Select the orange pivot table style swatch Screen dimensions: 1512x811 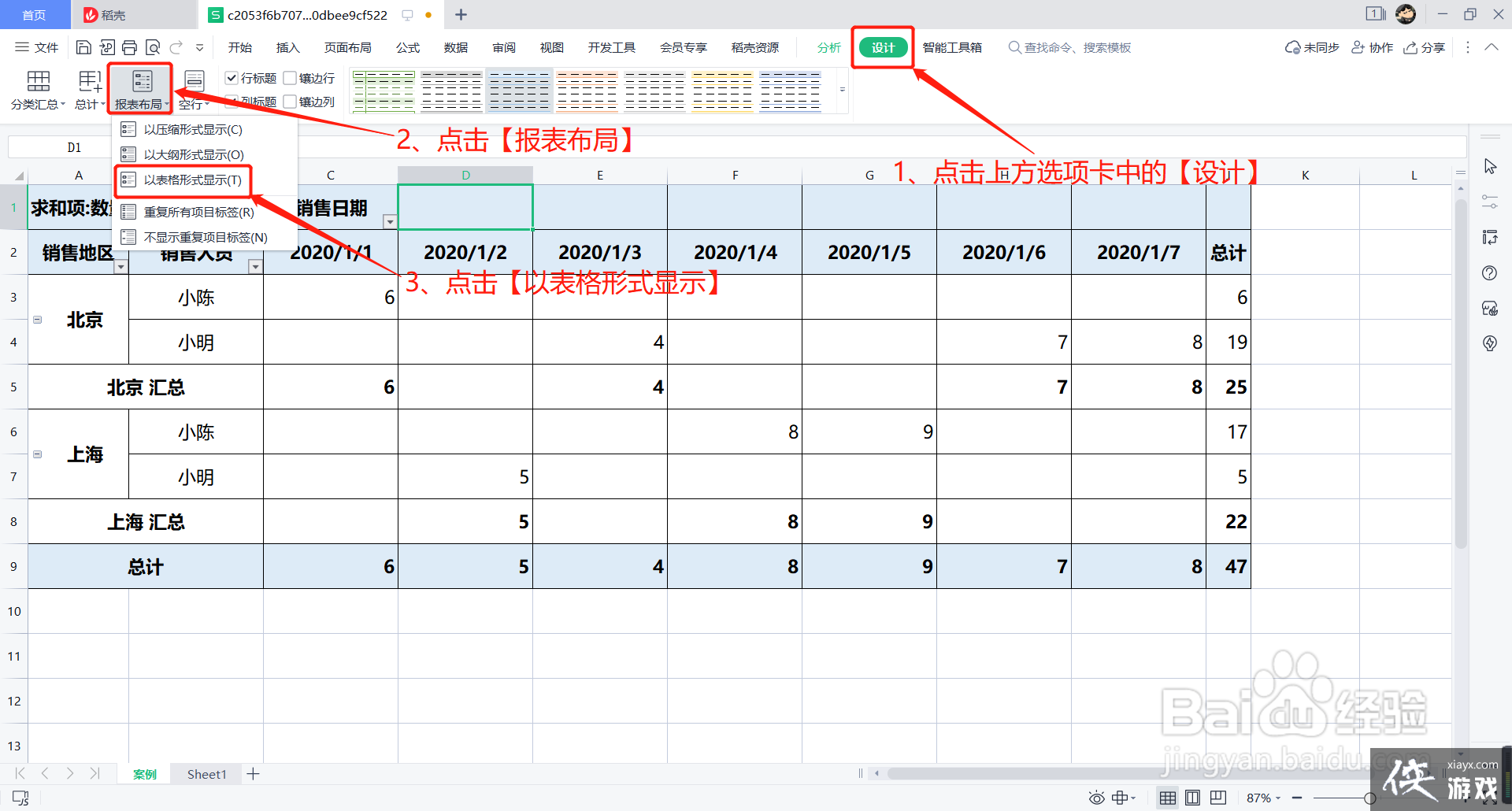[587, 91]
